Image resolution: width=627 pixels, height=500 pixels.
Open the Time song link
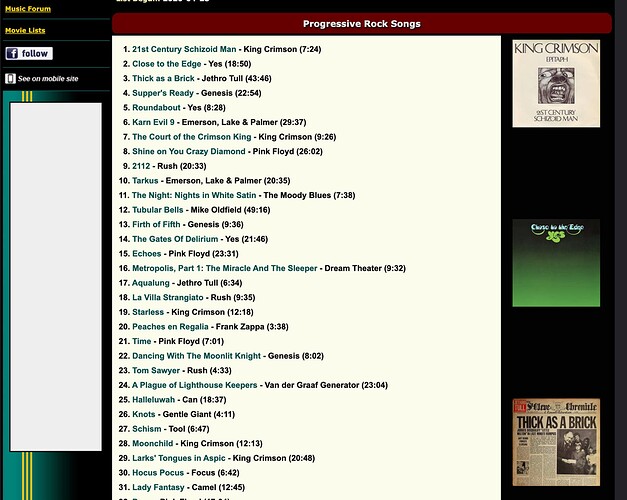pos(142,341)
